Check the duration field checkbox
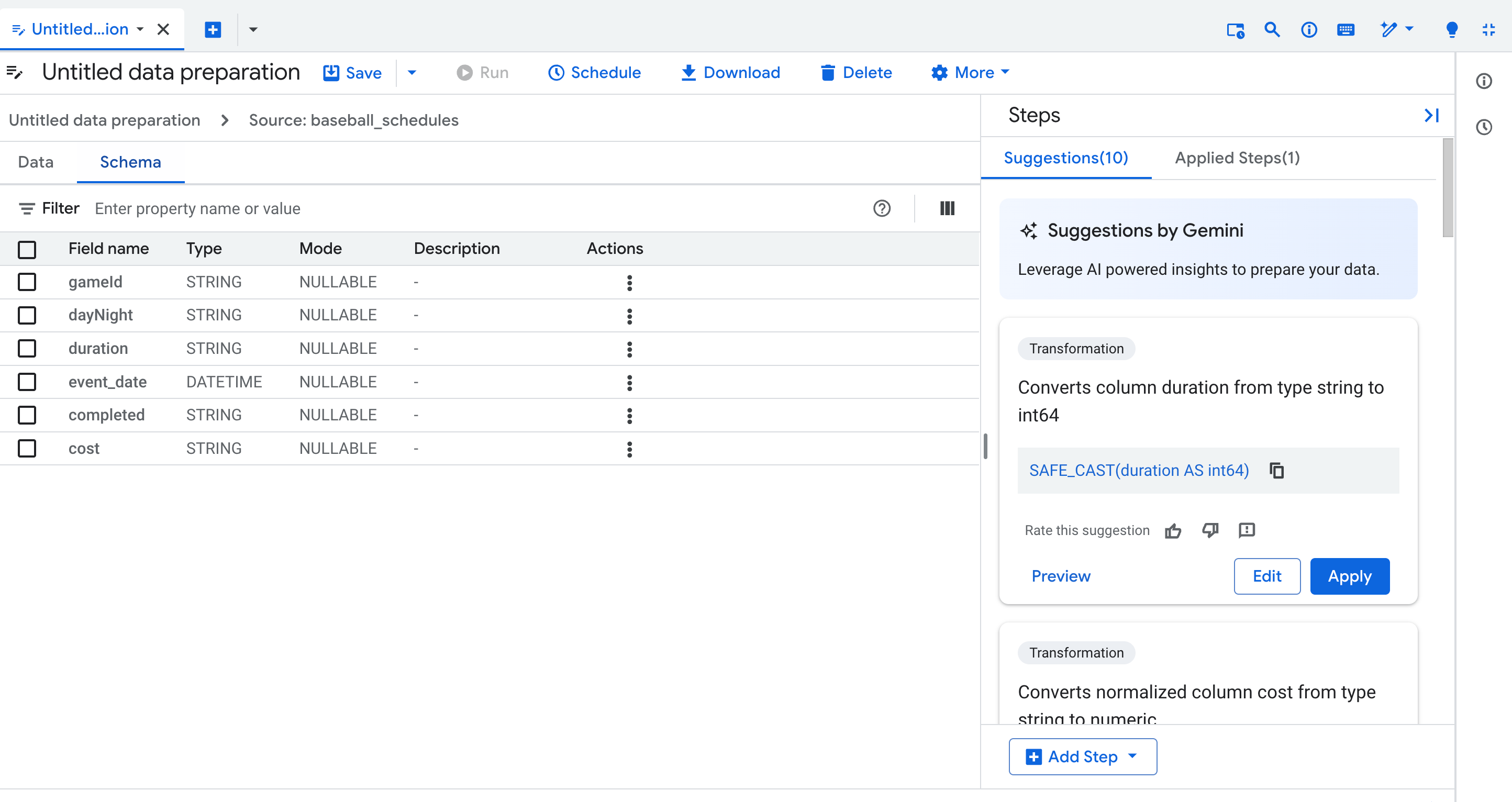The height and width of the screenshot is (802, 1512). click(26, 348)
